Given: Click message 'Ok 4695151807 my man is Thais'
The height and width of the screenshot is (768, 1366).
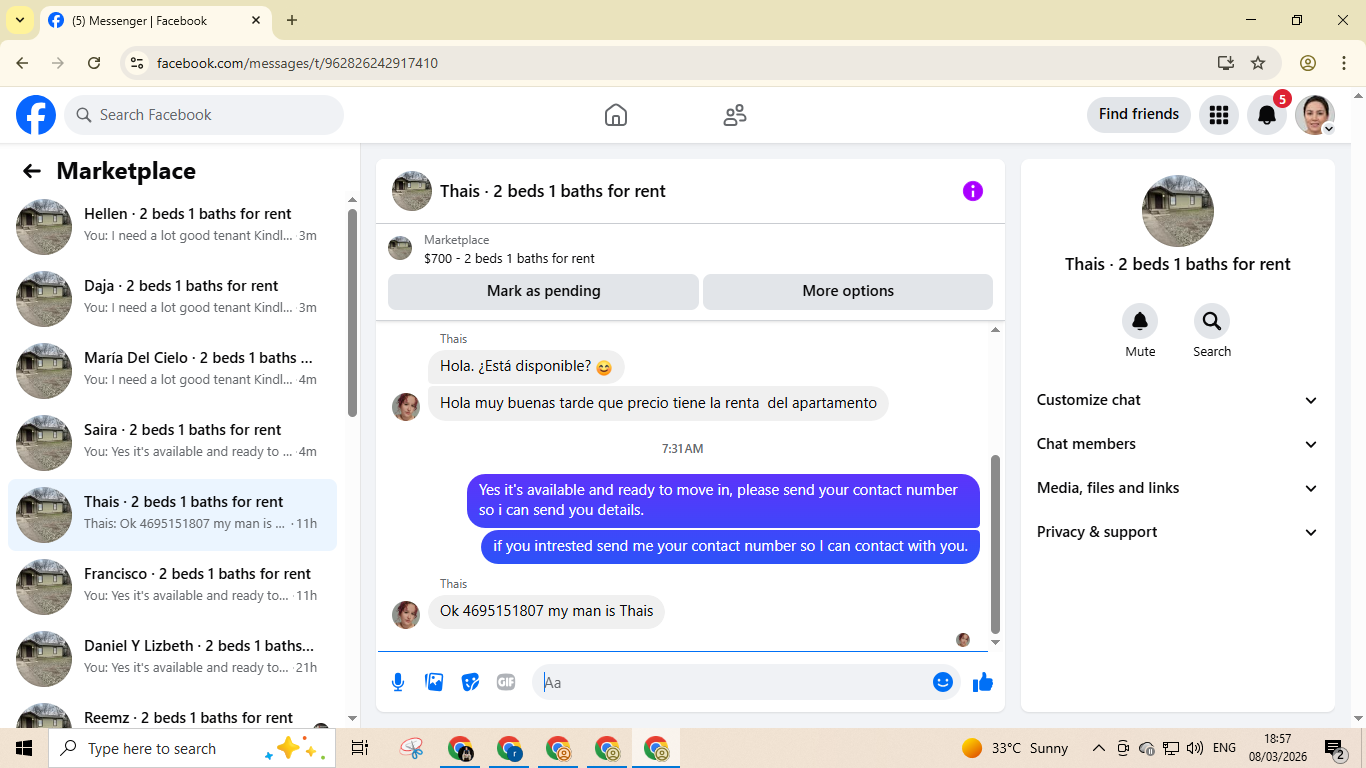Looking at the screenshot, I should pos(546,611).
